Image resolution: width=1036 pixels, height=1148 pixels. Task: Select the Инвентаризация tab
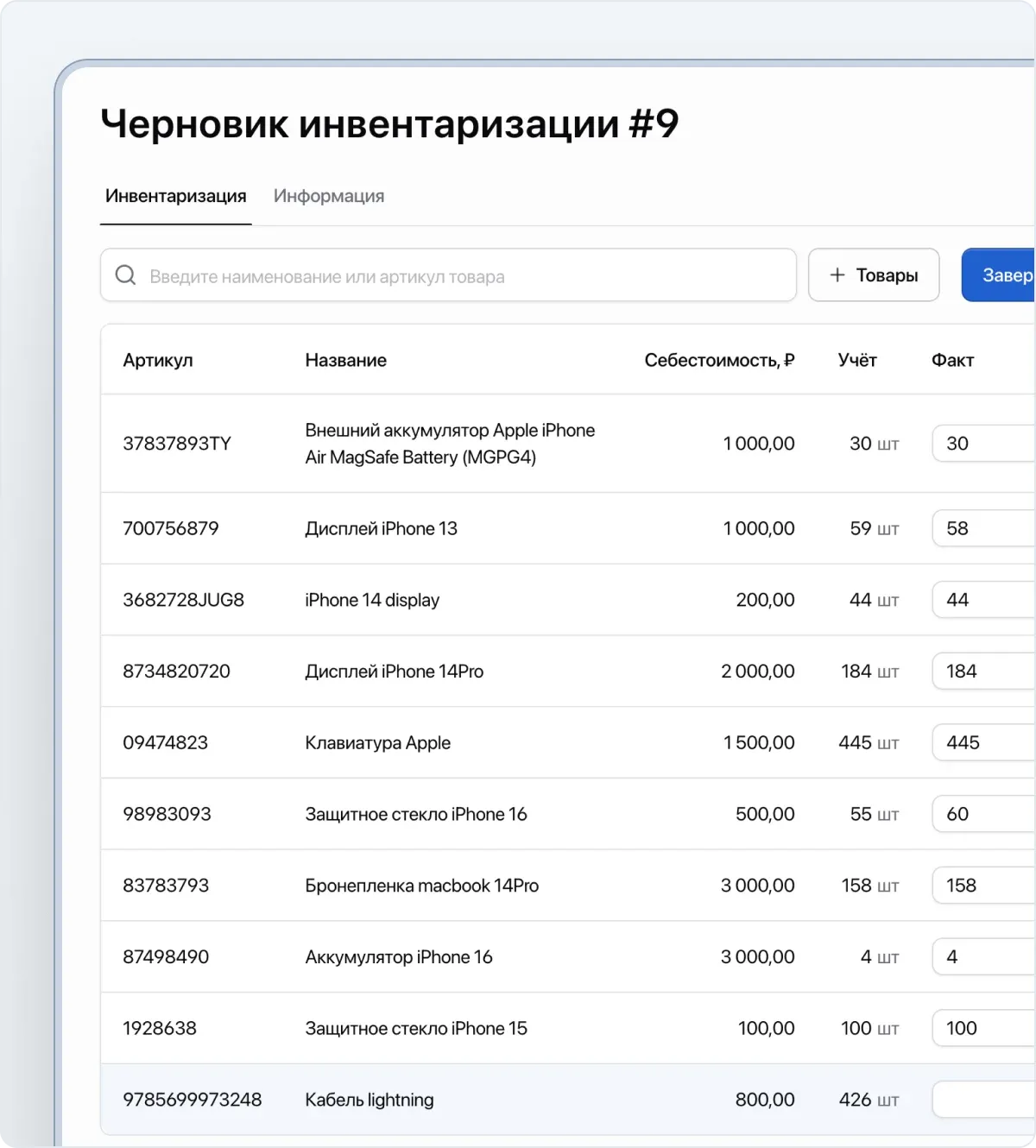pos(176,196)
